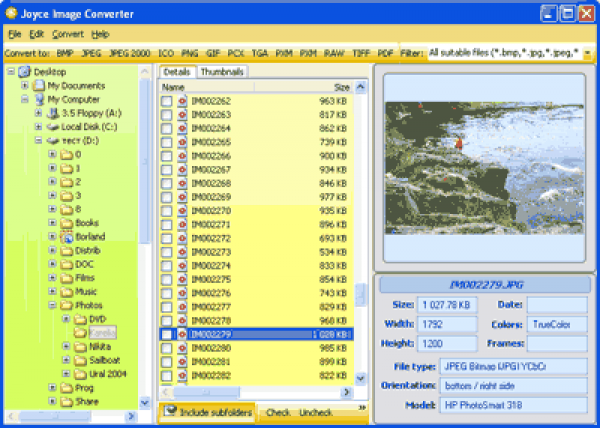Check the box next to IM002265

(167, 142)
